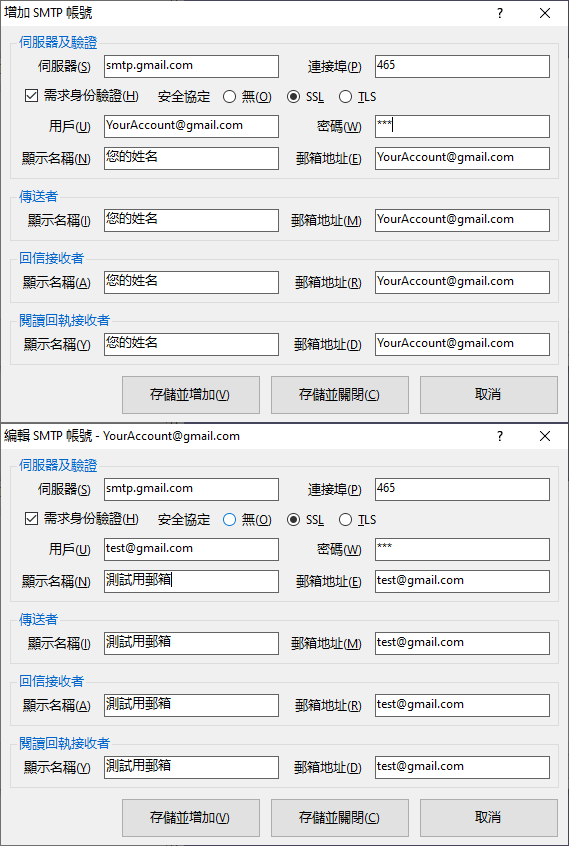
Task: Click help question mark in Edit SMTP dialog
Action: pos(500,436)
